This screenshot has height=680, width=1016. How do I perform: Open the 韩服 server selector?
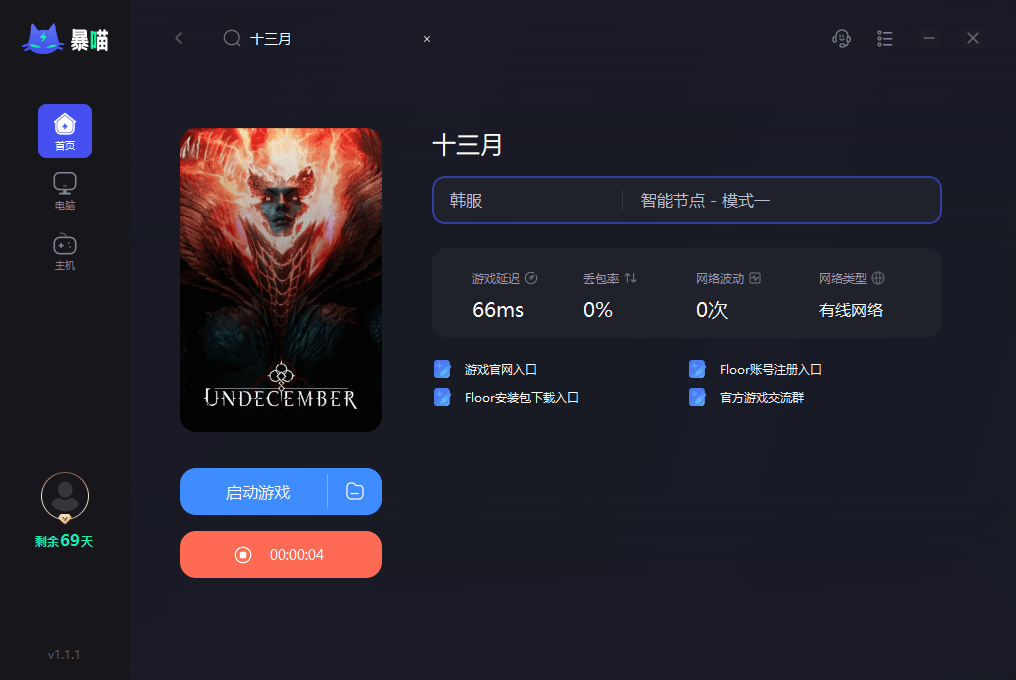pos(527,200)
